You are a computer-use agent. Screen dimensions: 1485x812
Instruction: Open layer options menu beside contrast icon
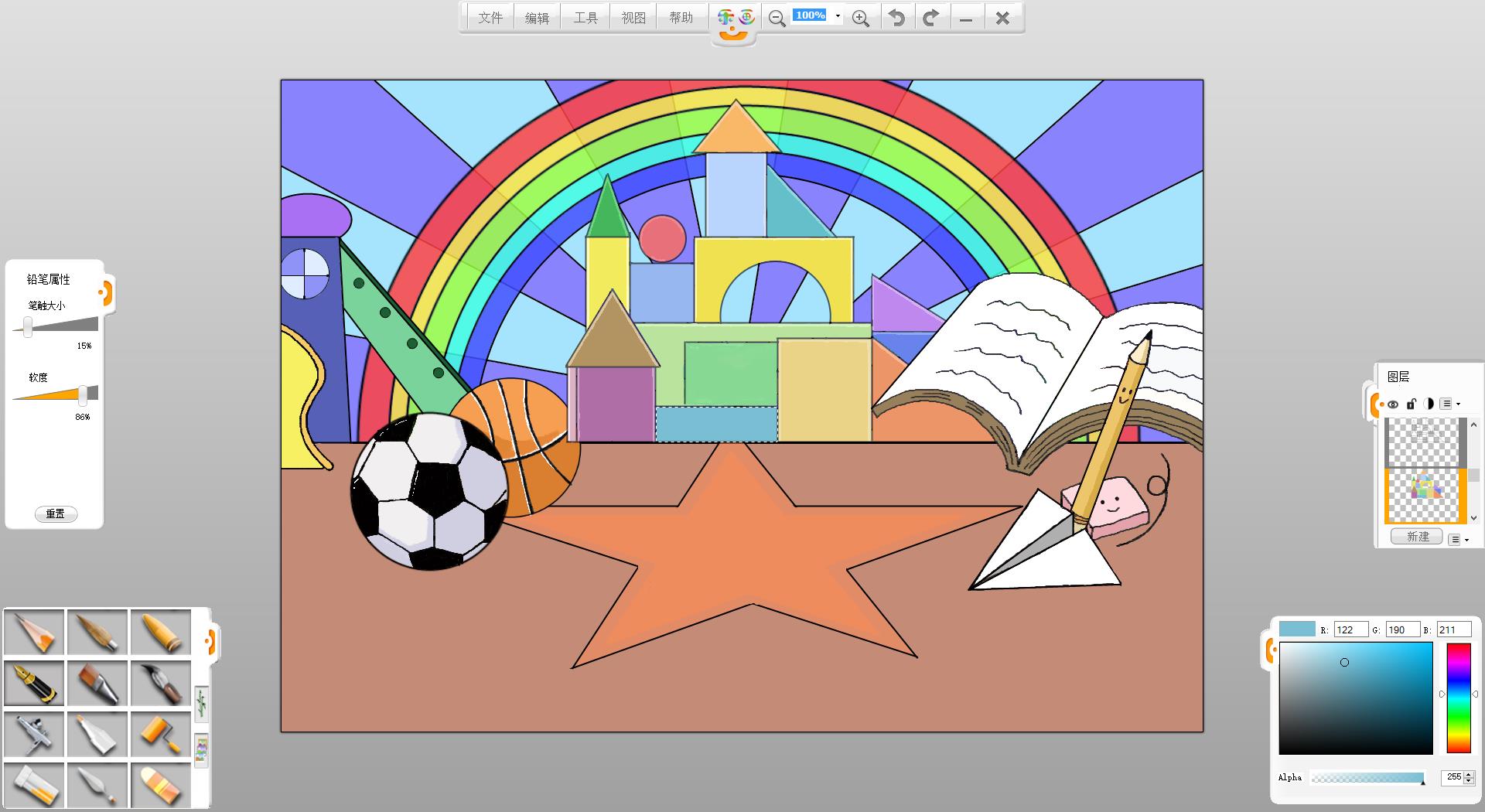[1449, 404]
